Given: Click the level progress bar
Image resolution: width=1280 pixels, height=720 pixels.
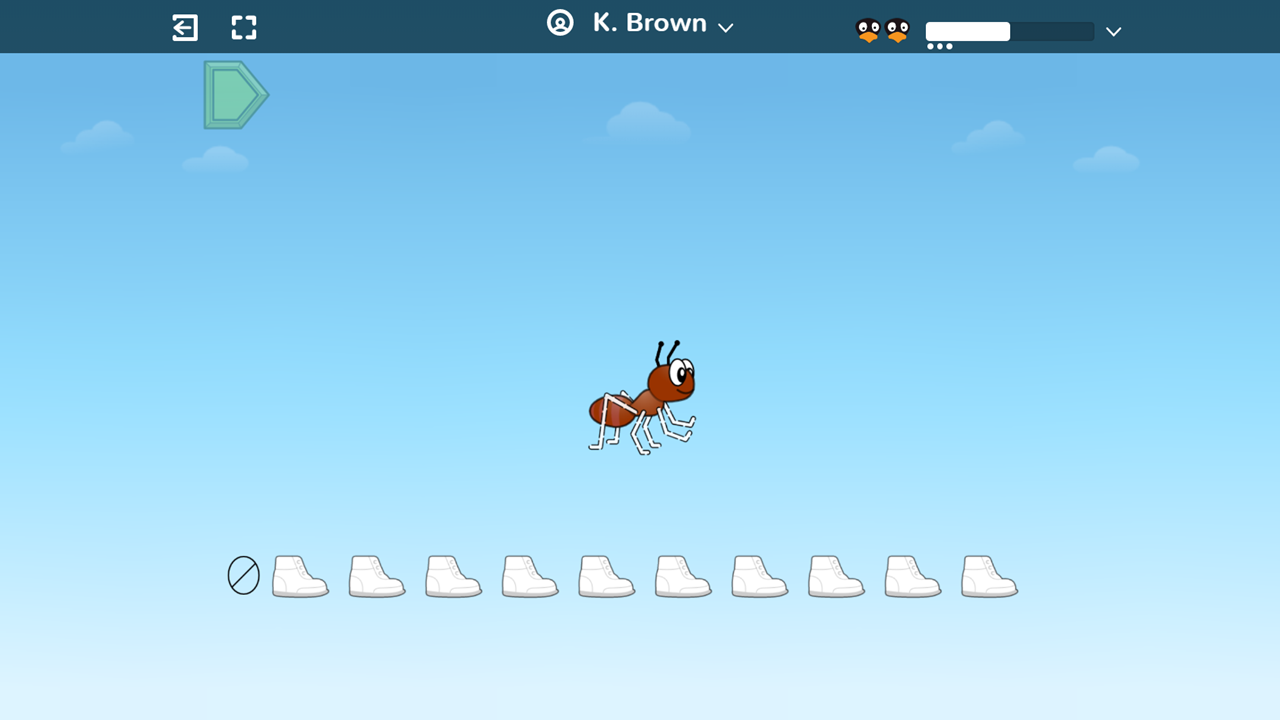Looking at the screenshot, I should [1009, 32].
